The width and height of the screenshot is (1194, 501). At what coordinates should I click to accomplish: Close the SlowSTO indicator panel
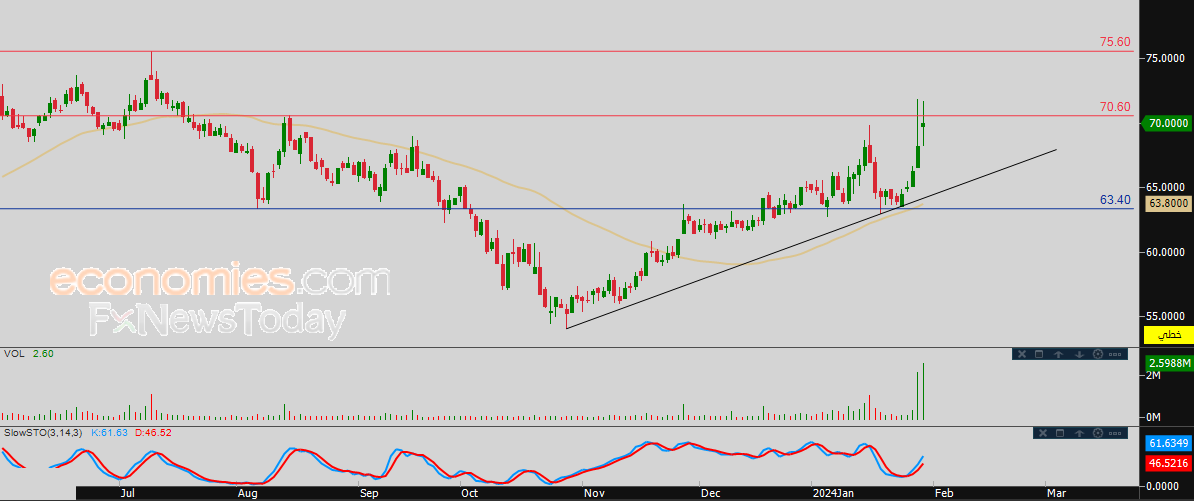point(1043,433)
